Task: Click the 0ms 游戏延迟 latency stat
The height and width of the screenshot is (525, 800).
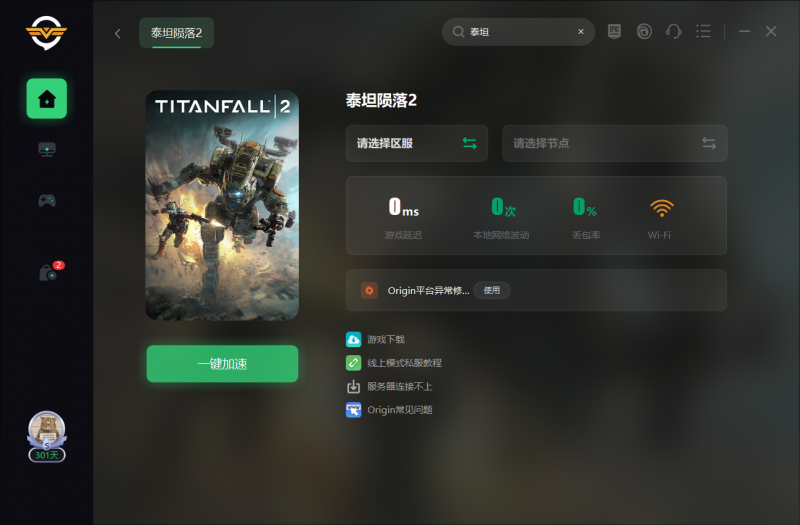Action: (x=403, y=217)
